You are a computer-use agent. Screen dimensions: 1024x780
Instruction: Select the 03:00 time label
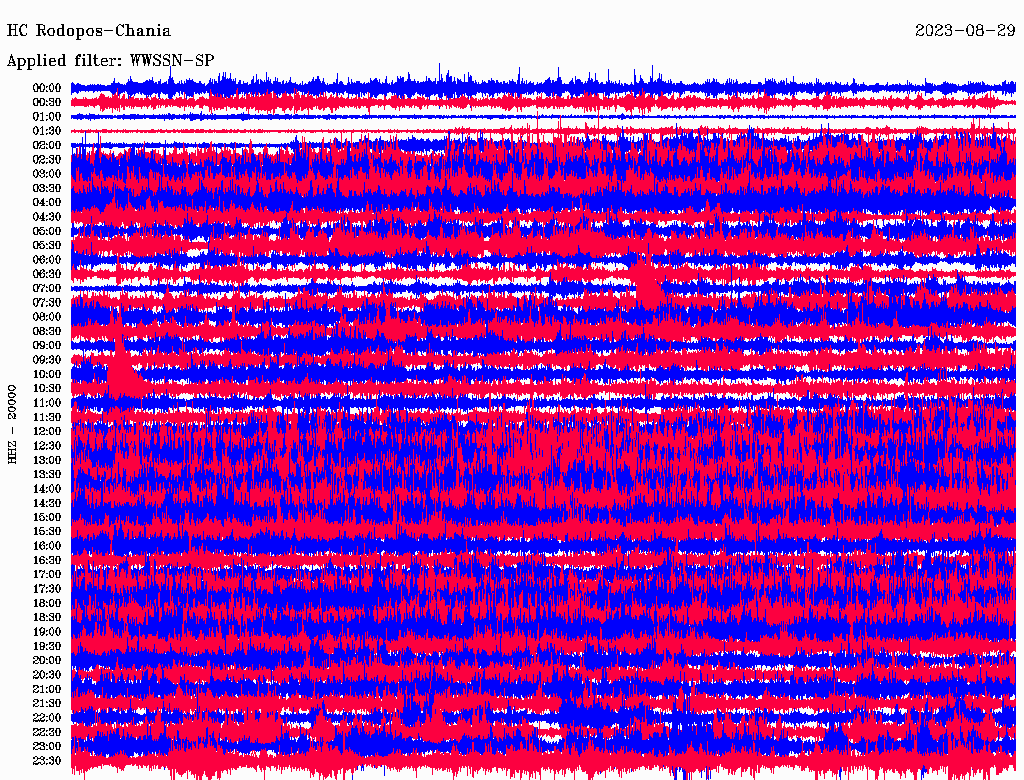pos(47,174)
